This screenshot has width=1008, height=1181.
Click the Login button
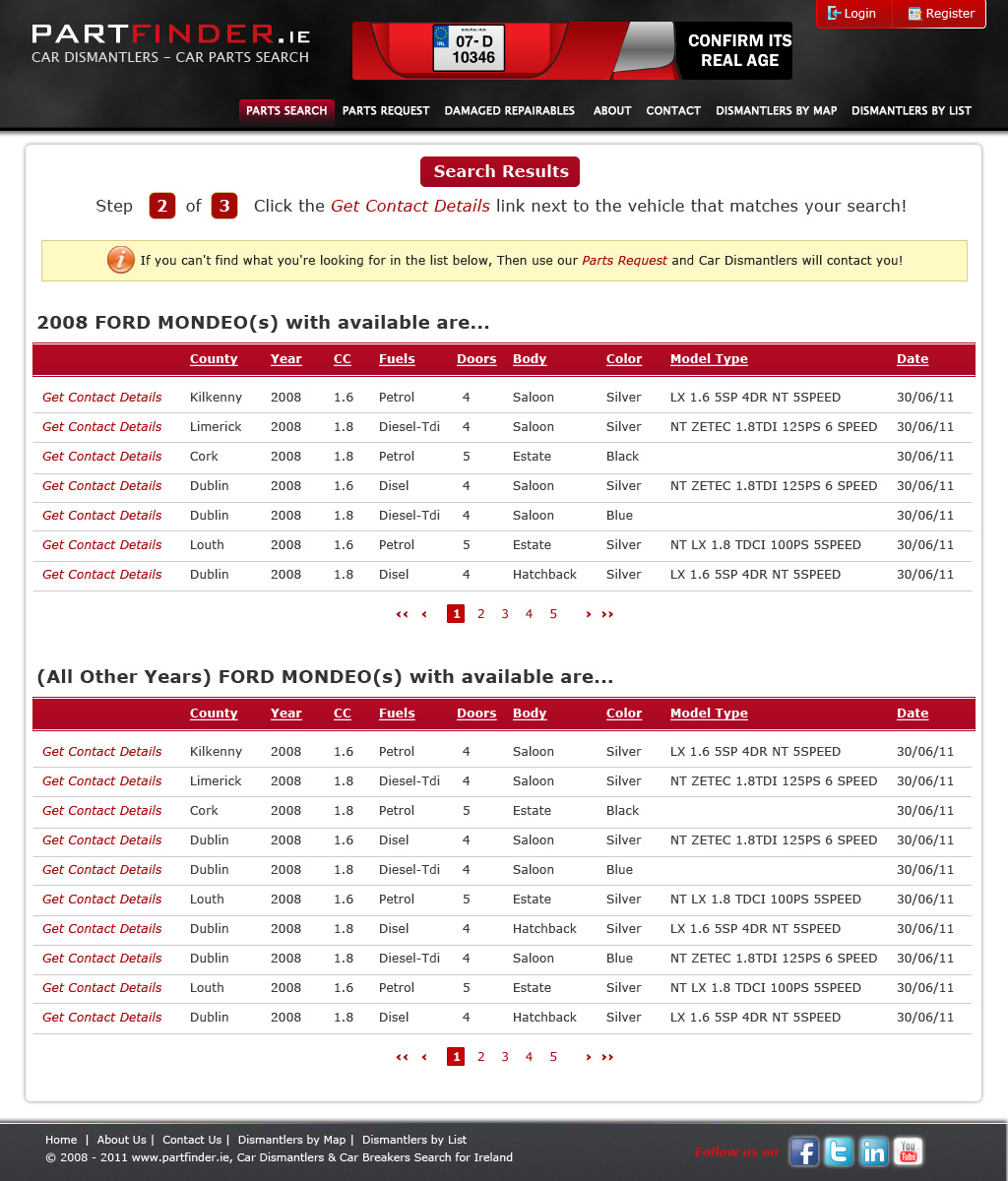pos(852,14)
